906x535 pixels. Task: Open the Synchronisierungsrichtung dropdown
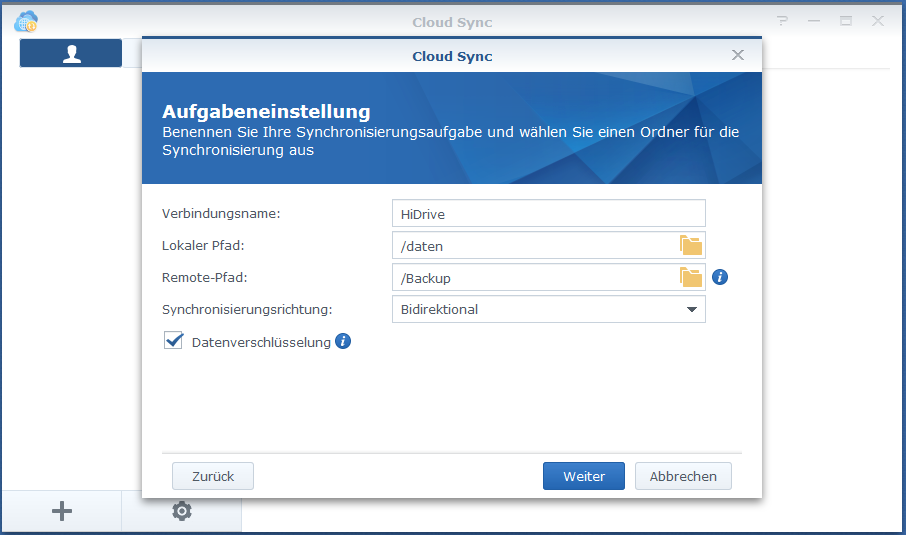(x=549, y=309)
